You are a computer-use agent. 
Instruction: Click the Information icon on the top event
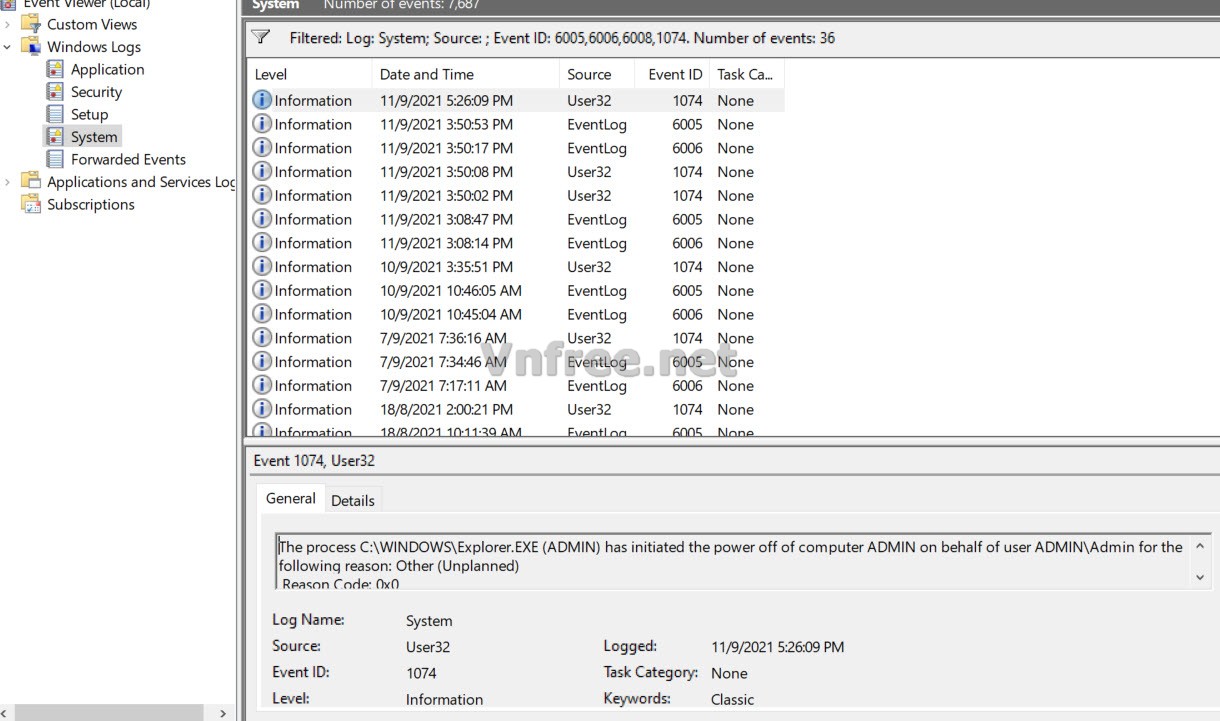point(261,100)
